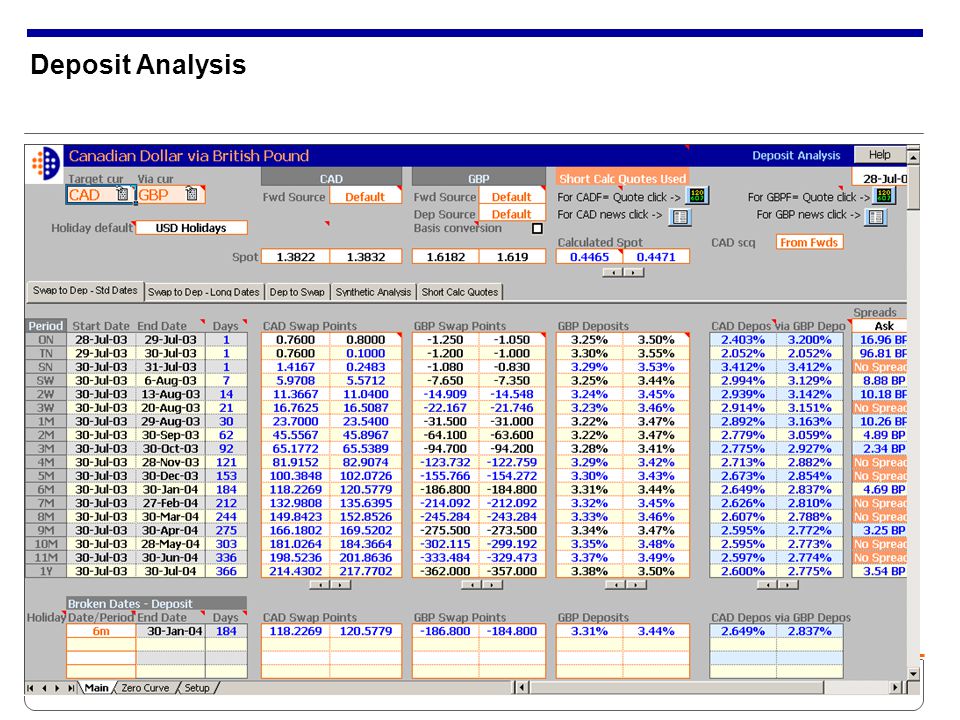Step right under GBP Deposits table
960x720 pixels.
click(x=636, y=585)
